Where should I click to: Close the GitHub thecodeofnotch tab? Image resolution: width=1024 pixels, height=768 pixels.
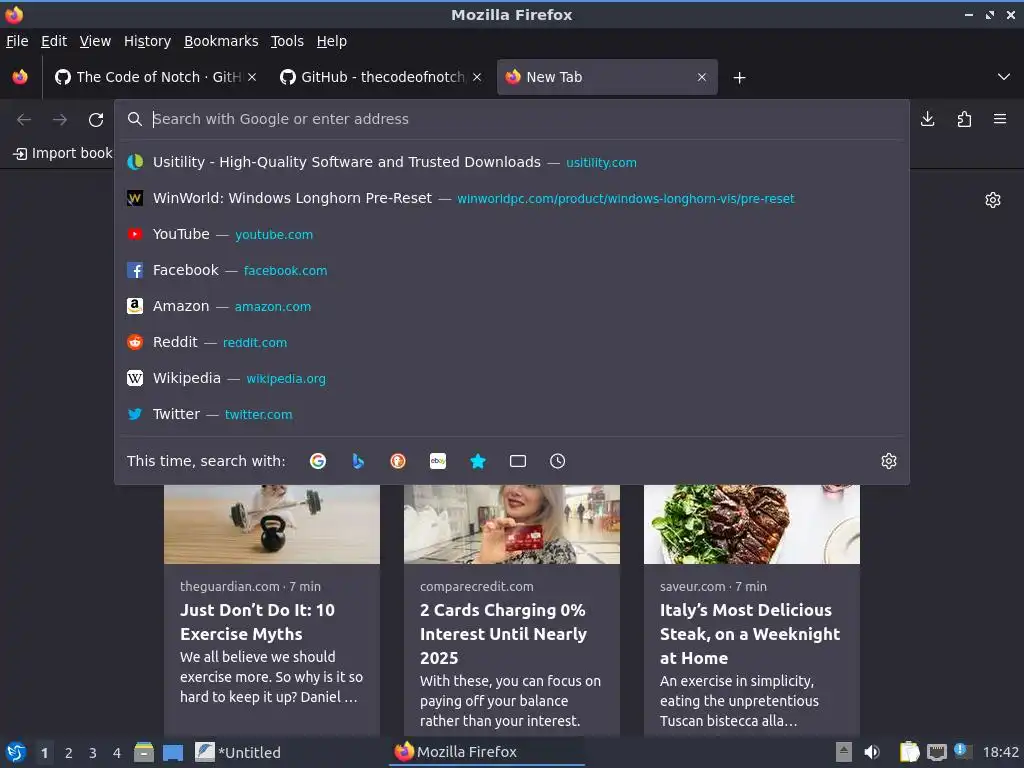(477, 77)
